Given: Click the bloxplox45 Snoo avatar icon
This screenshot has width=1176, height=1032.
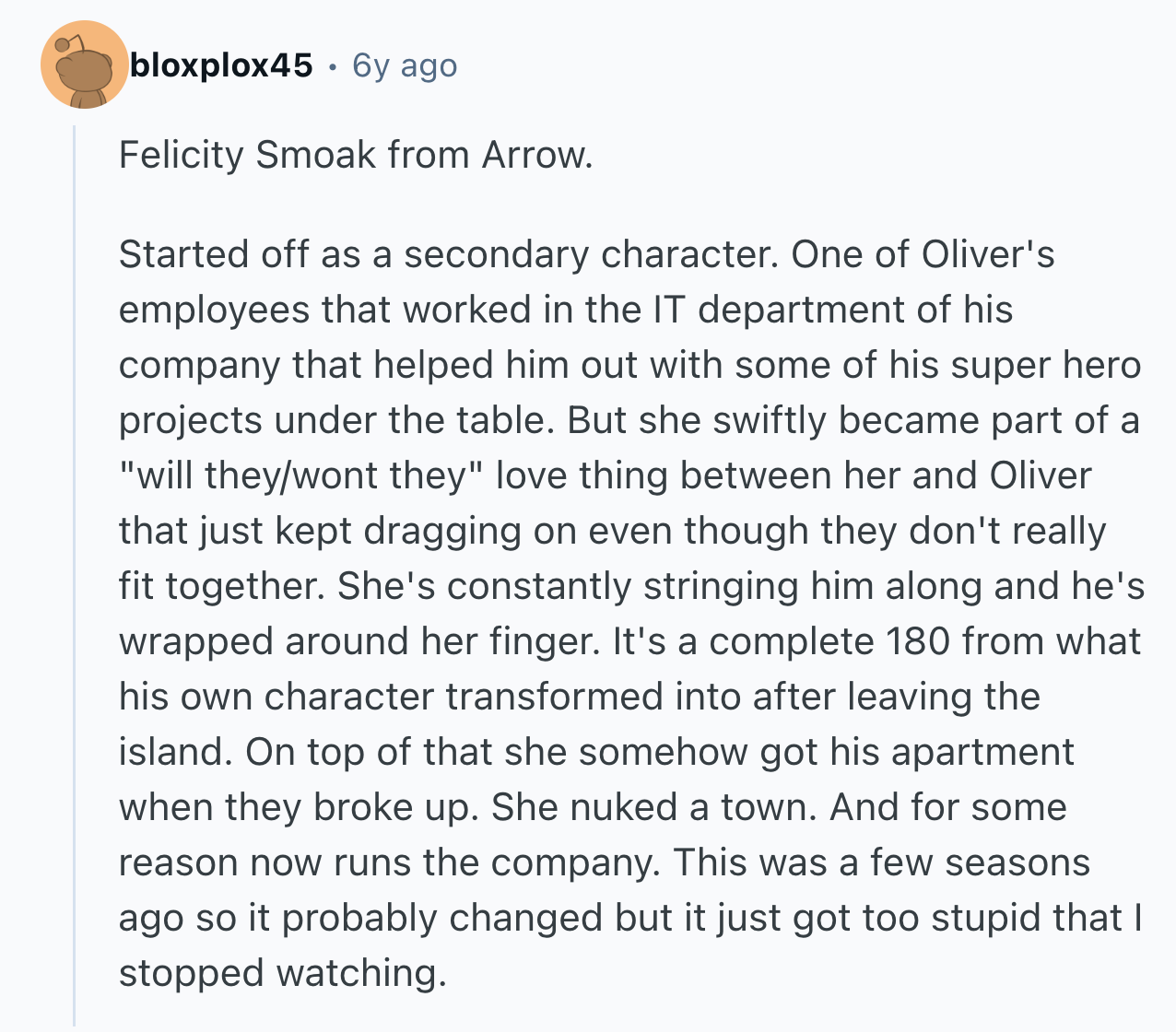Looking at the screenshot, I should coord(84,65).
